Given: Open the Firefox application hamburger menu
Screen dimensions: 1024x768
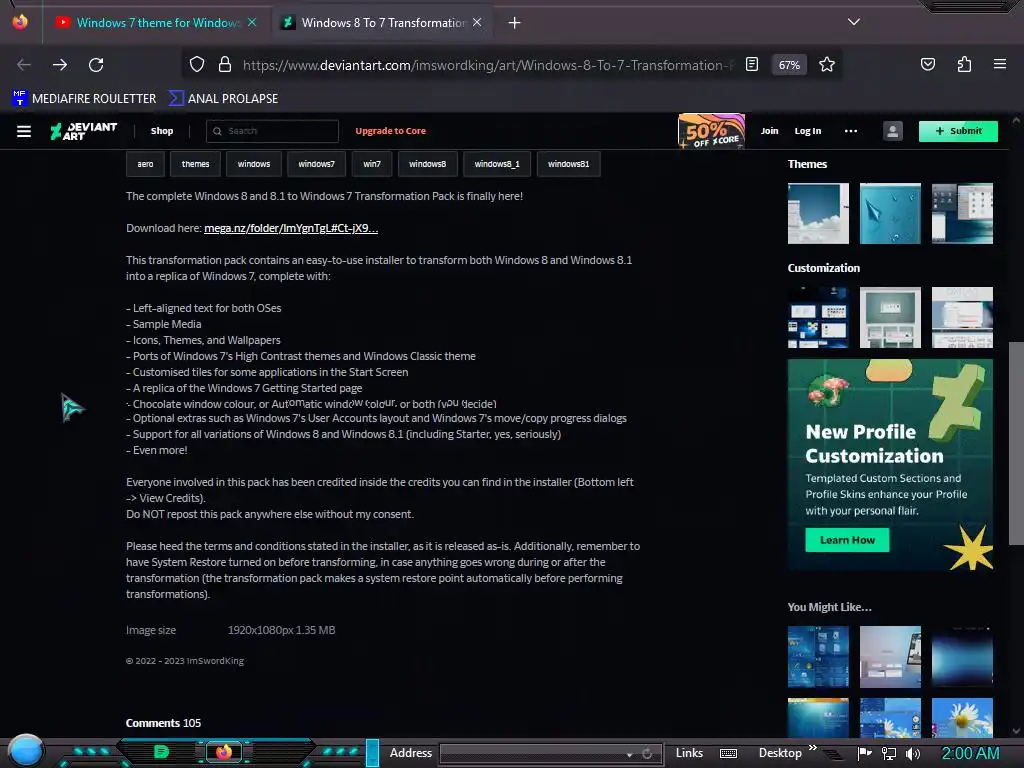Looking at the screenshot, I should pos(1000,64).
